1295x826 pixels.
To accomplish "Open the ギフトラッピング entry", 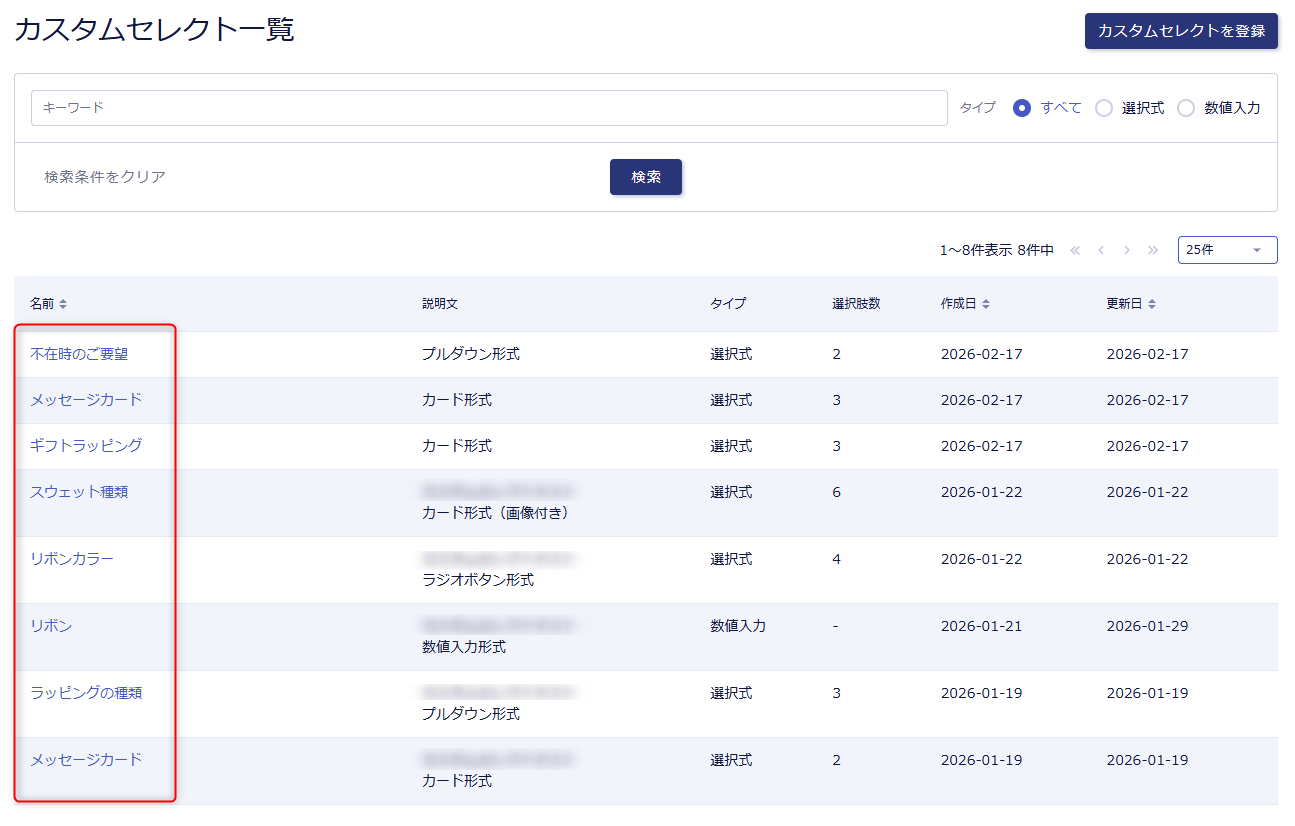I will (x=86, y=446).
